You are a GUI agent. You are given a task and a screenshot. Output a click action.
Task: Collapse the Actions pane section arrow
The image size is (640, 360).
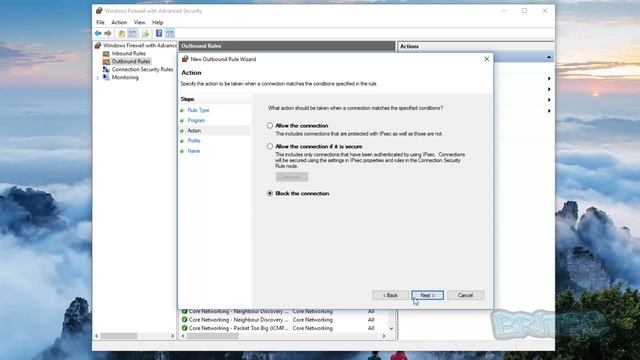[x=549, y=58]
